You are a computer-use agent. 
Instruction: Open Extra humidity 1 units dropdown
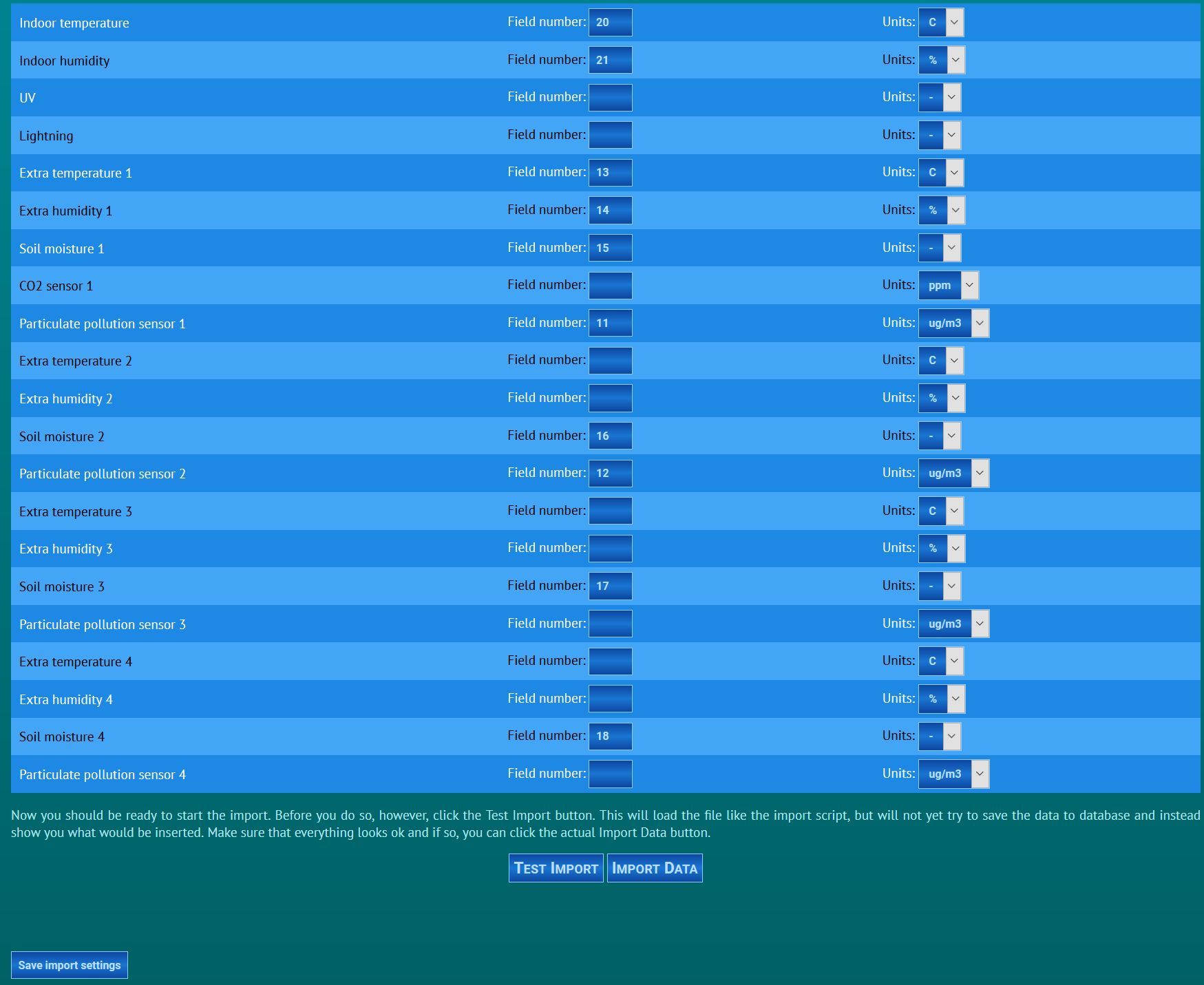(x=942, y=210)
